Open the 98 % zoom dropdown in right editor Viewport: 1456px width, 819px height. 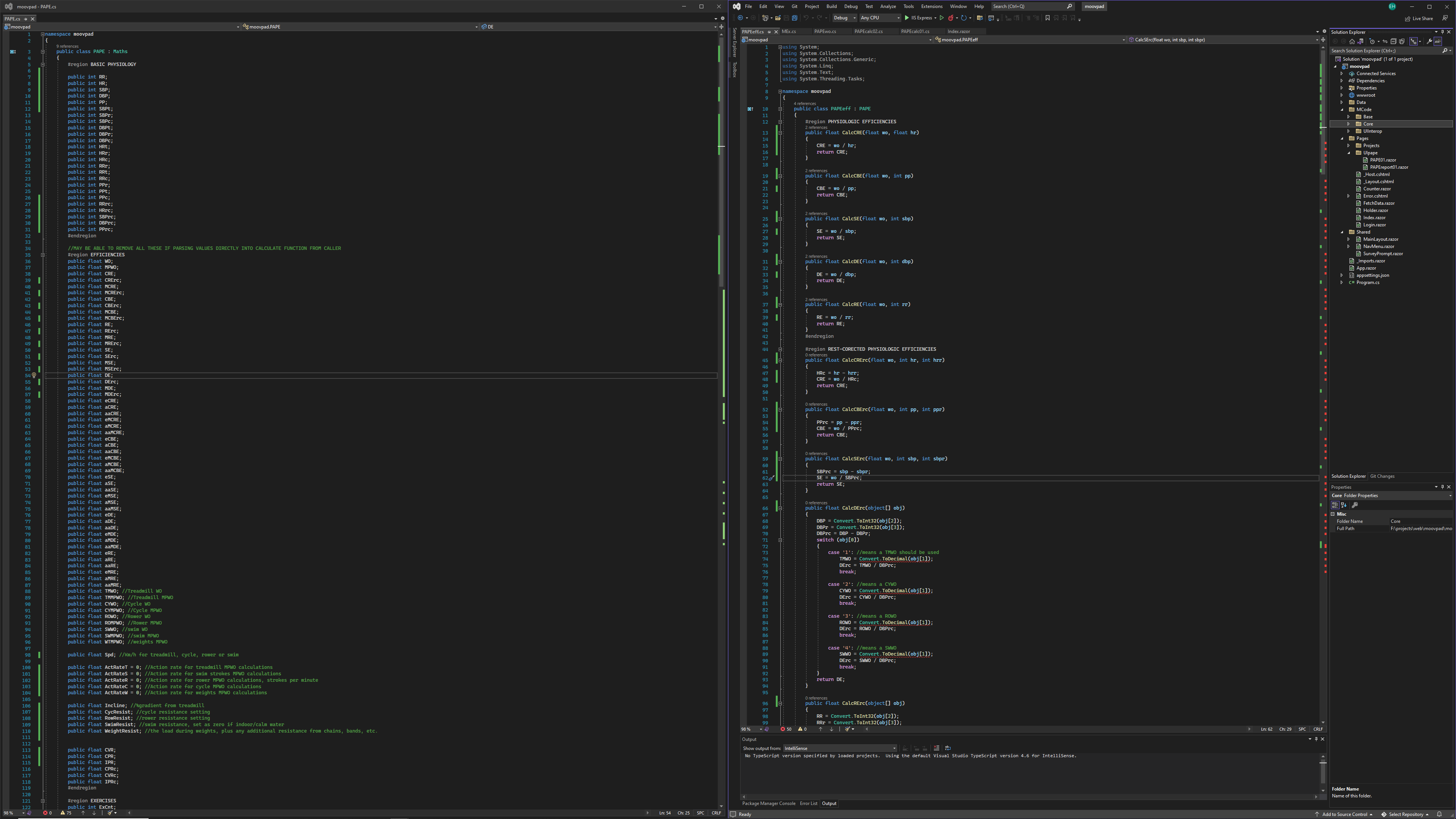[751, 729]
